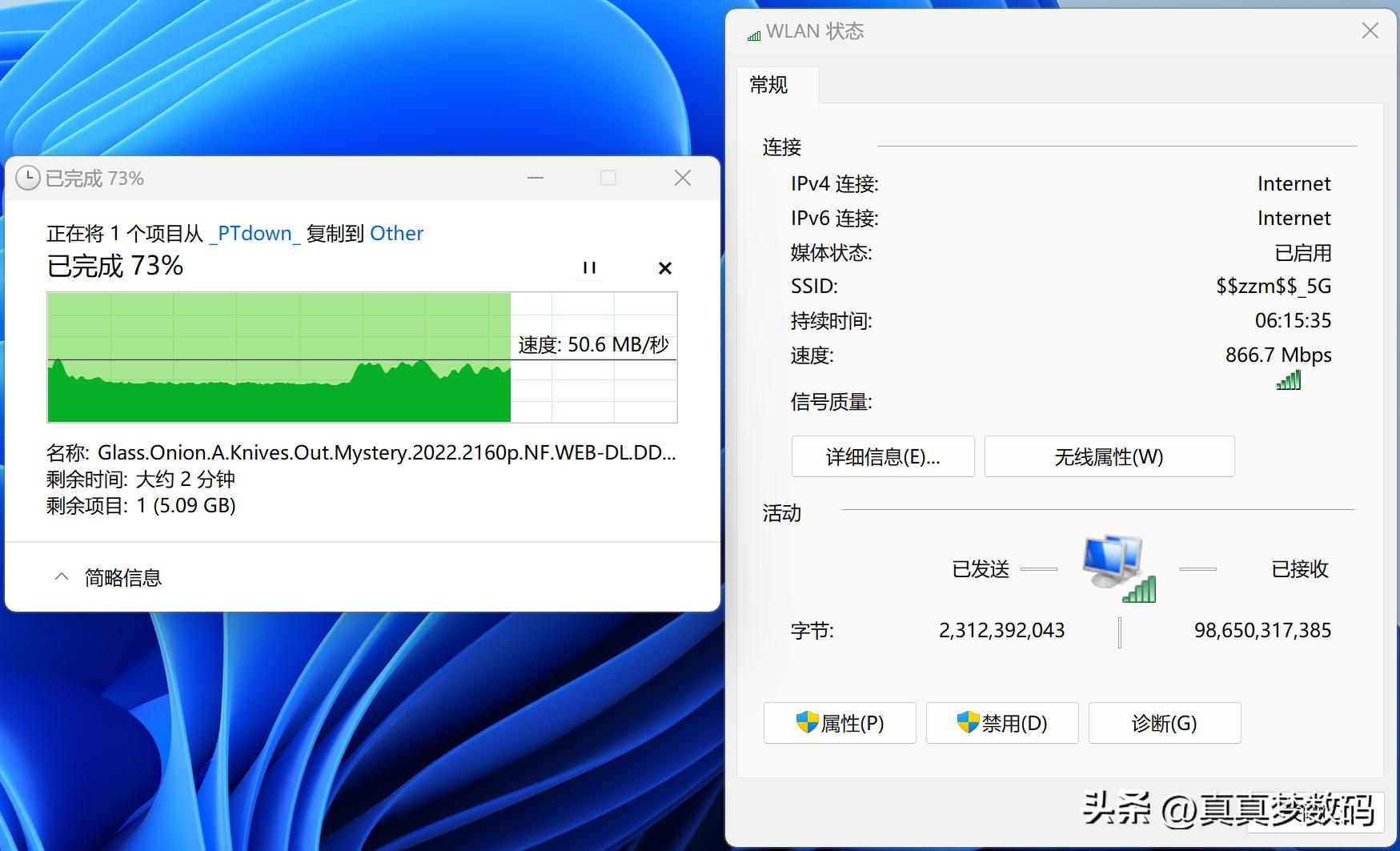Click the chevron beside 简略信息
Viewport: 1400px width, 851px height.
click(x=62, y=576)
